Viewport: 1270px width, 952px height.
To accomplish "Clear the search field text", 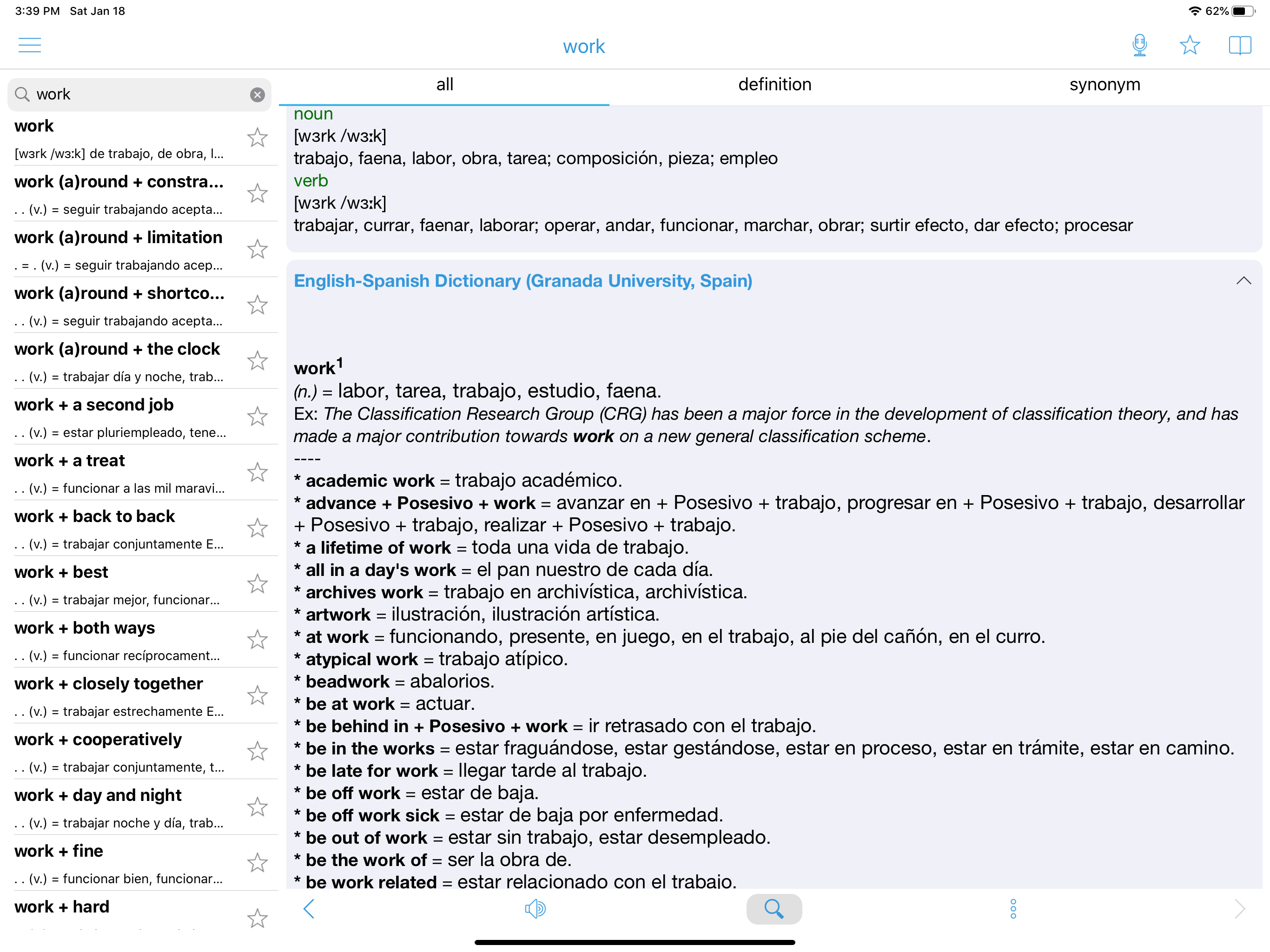I will [257, 95].
